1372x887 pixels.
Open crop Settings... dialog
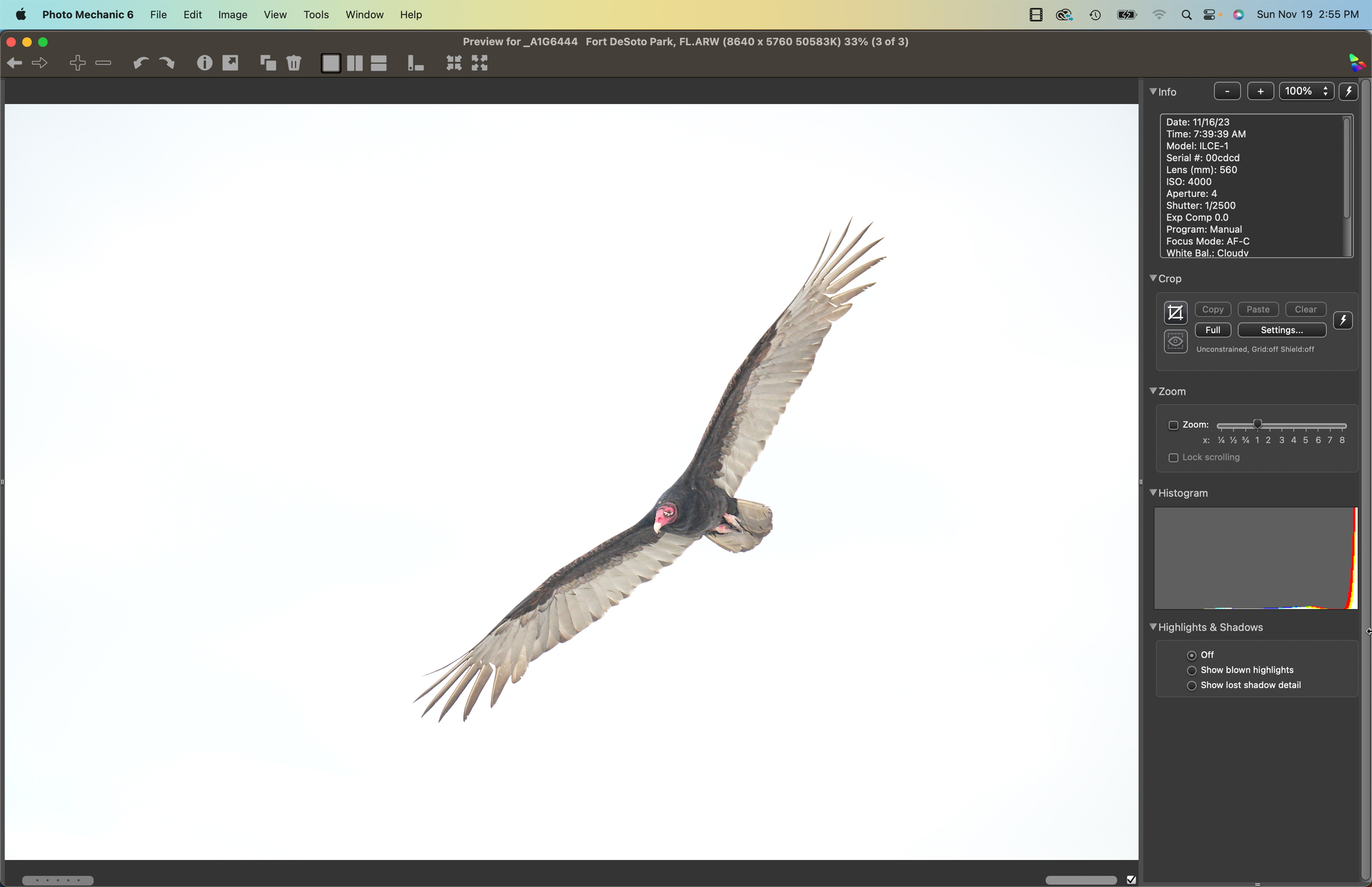click(x=1282, y=330)
